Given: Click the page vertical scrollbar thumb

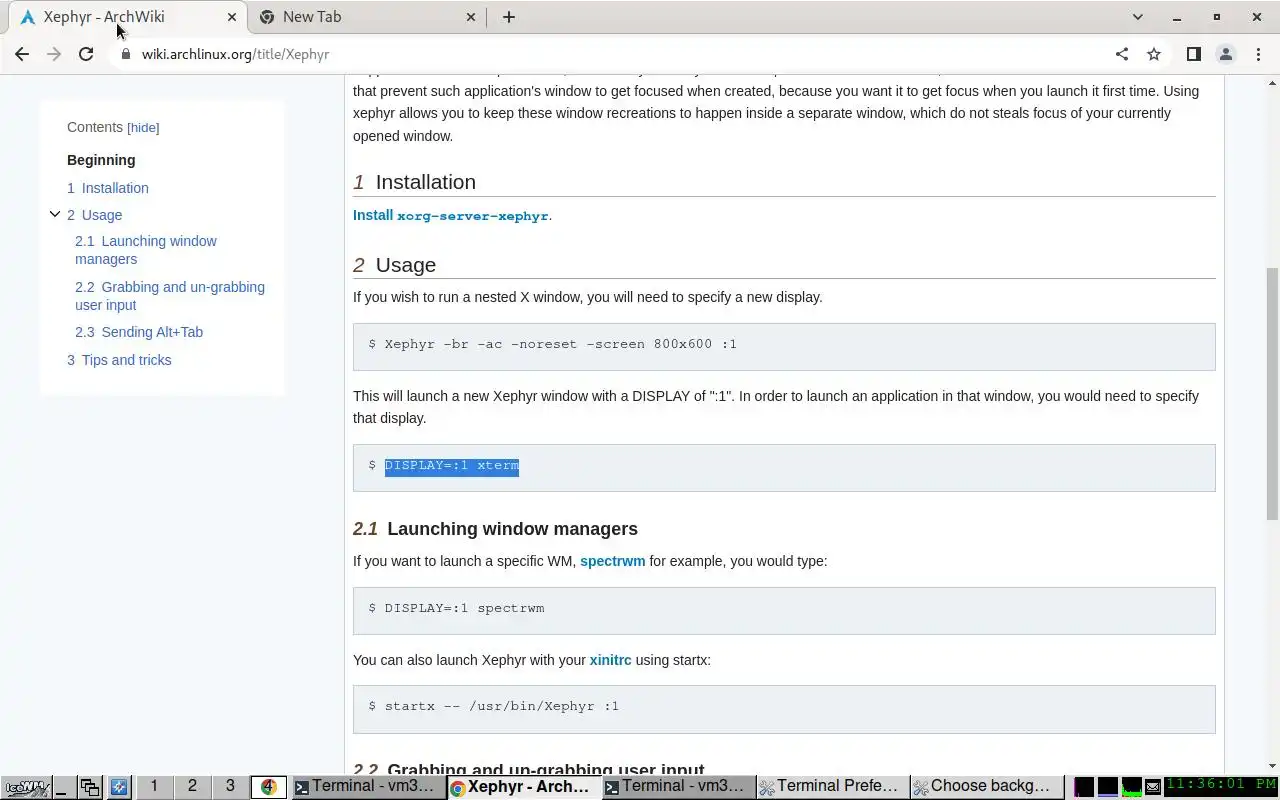Looking at the screenshot, I should 1272,393.
